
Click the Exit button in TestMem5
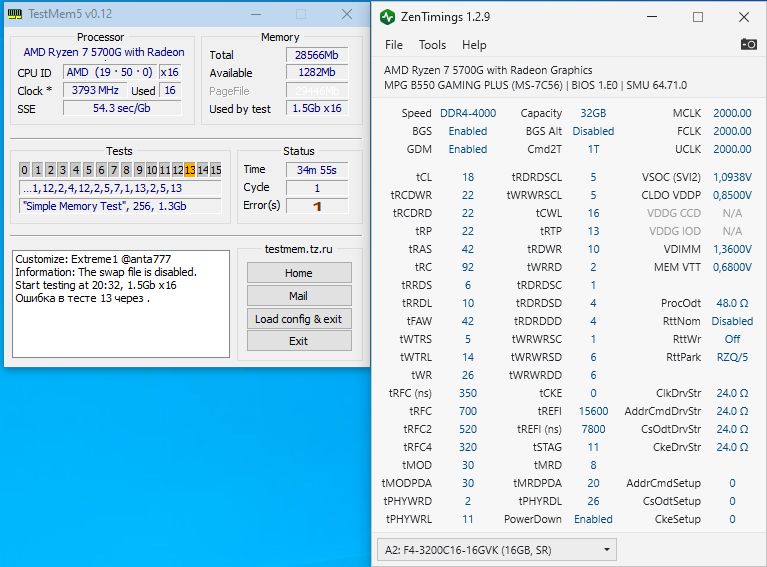[299, 341]
